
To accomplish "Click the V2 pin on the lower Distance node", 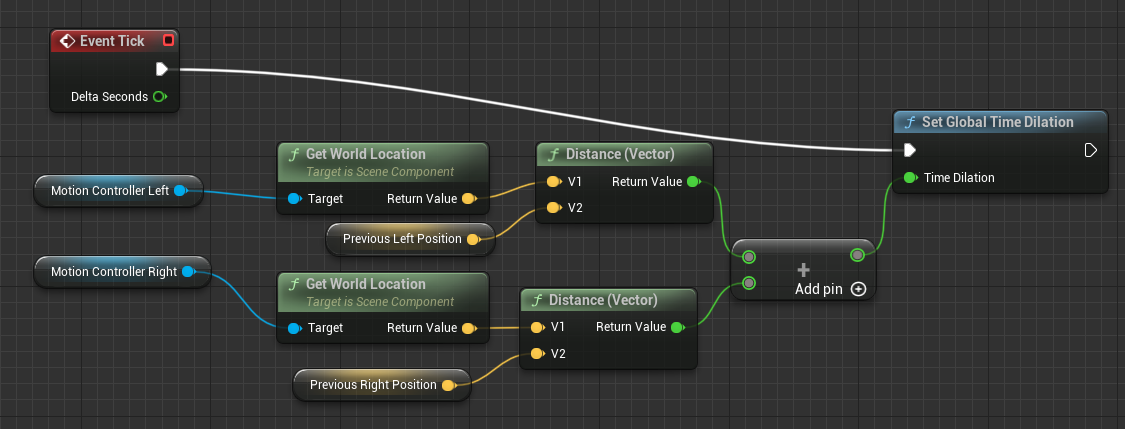I will click(537, 354).
